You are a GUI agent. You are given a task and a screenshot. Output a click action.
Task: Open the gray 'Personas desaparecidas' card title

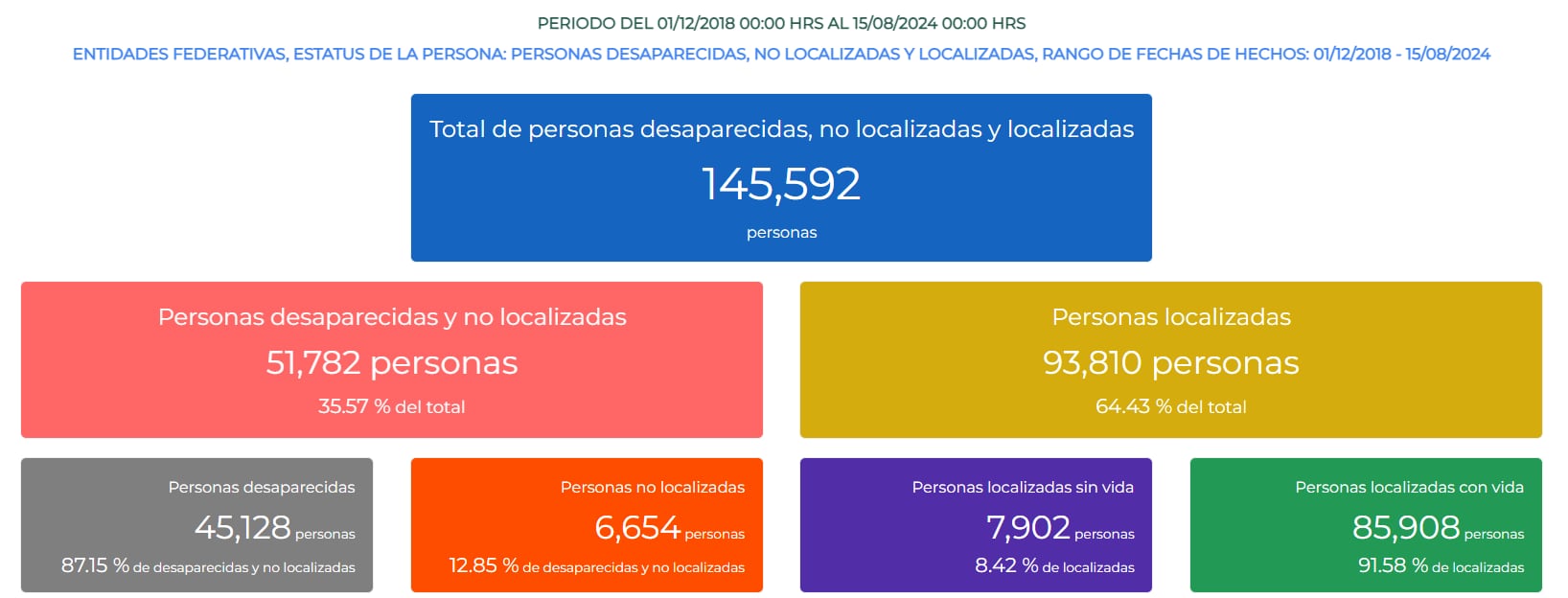pos(261,488)
